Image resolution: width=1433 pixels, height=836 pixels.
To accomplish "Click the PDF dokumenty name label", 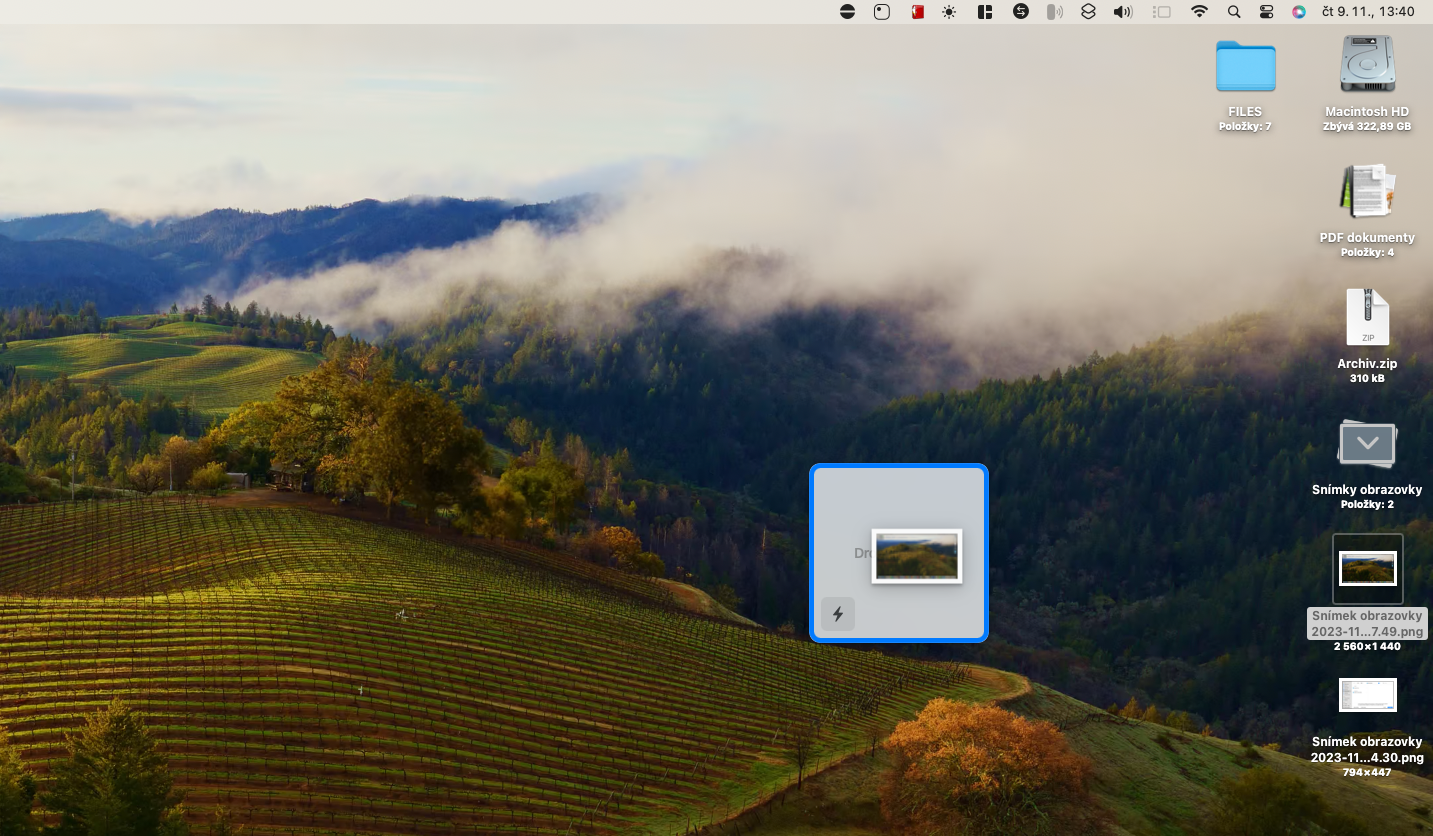I will click(x=1367, y=238).
